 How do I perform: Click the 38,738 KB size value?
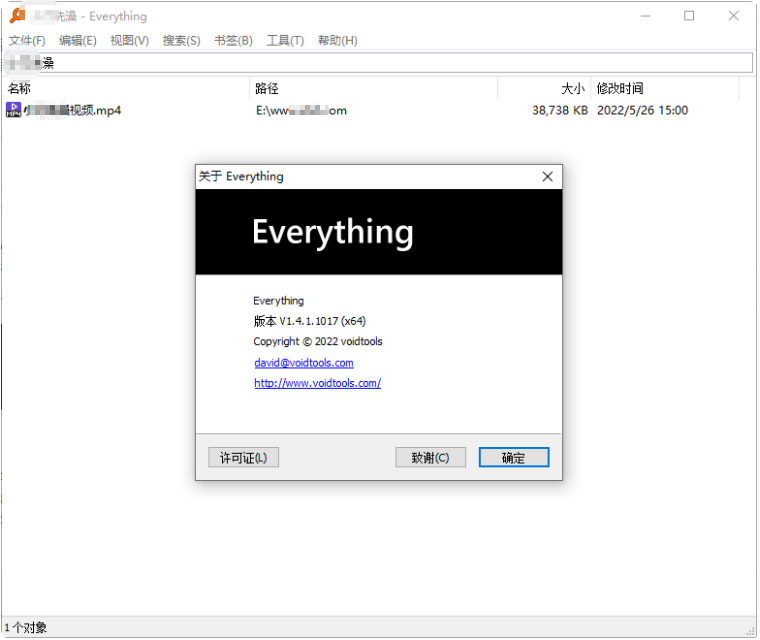click(560, 111)
